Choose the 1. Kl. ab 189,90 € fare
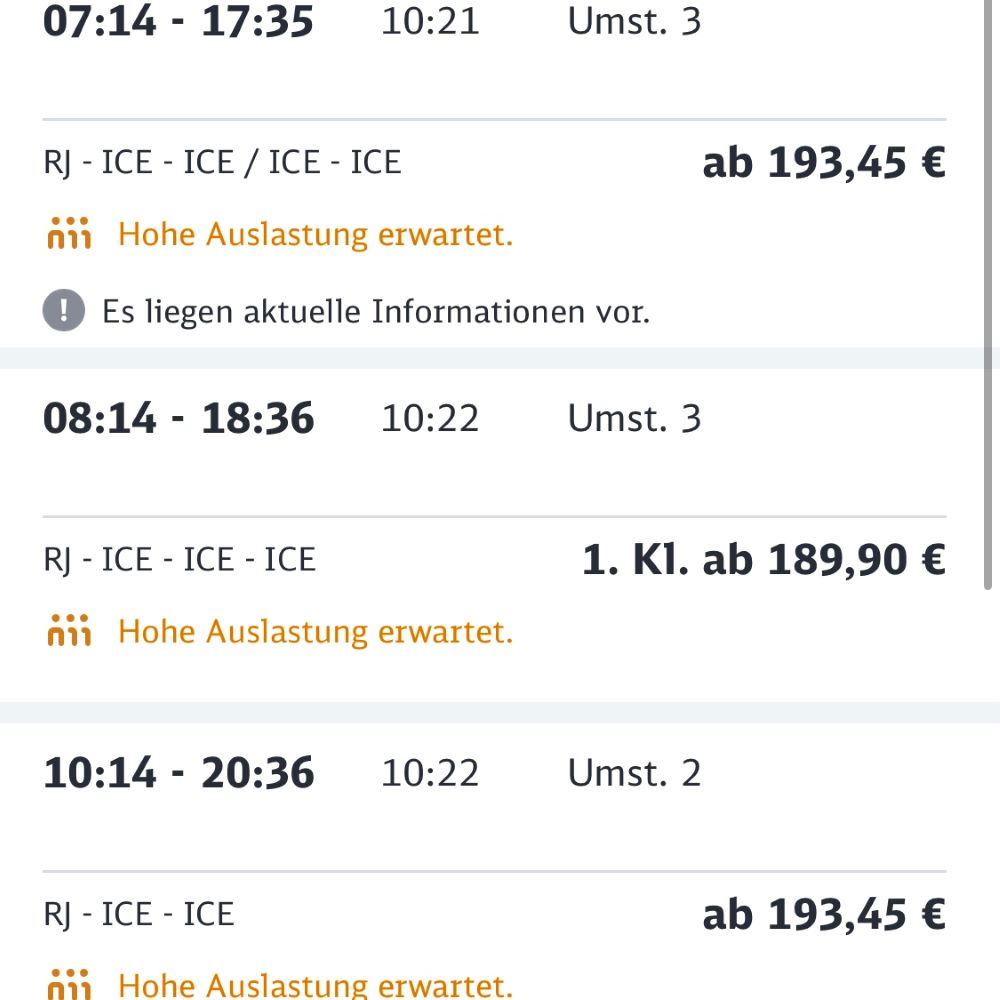Viewport: 1000px width, 1000px height. pos(763,560)
